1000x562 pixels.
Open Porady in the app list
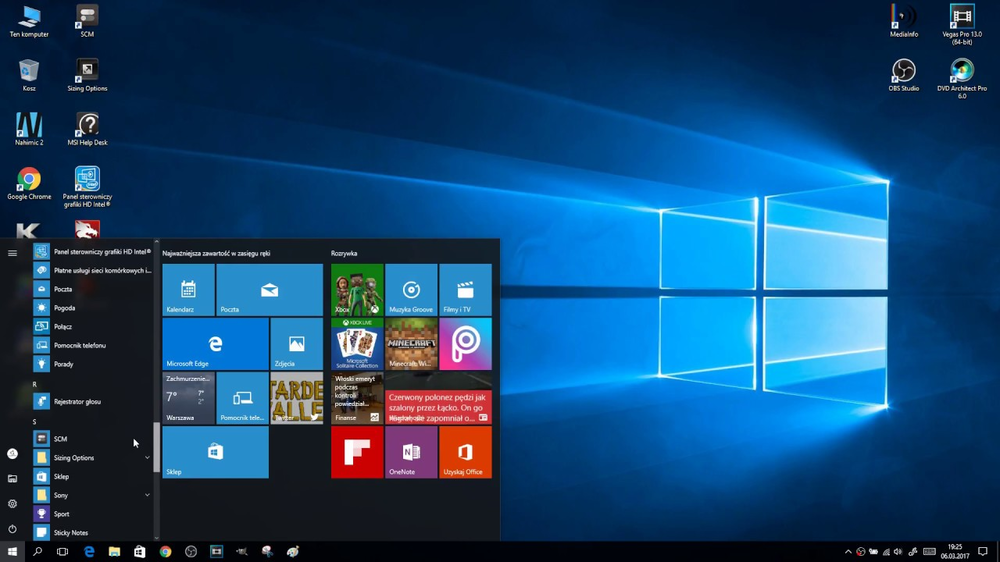(x=92, y=364)
